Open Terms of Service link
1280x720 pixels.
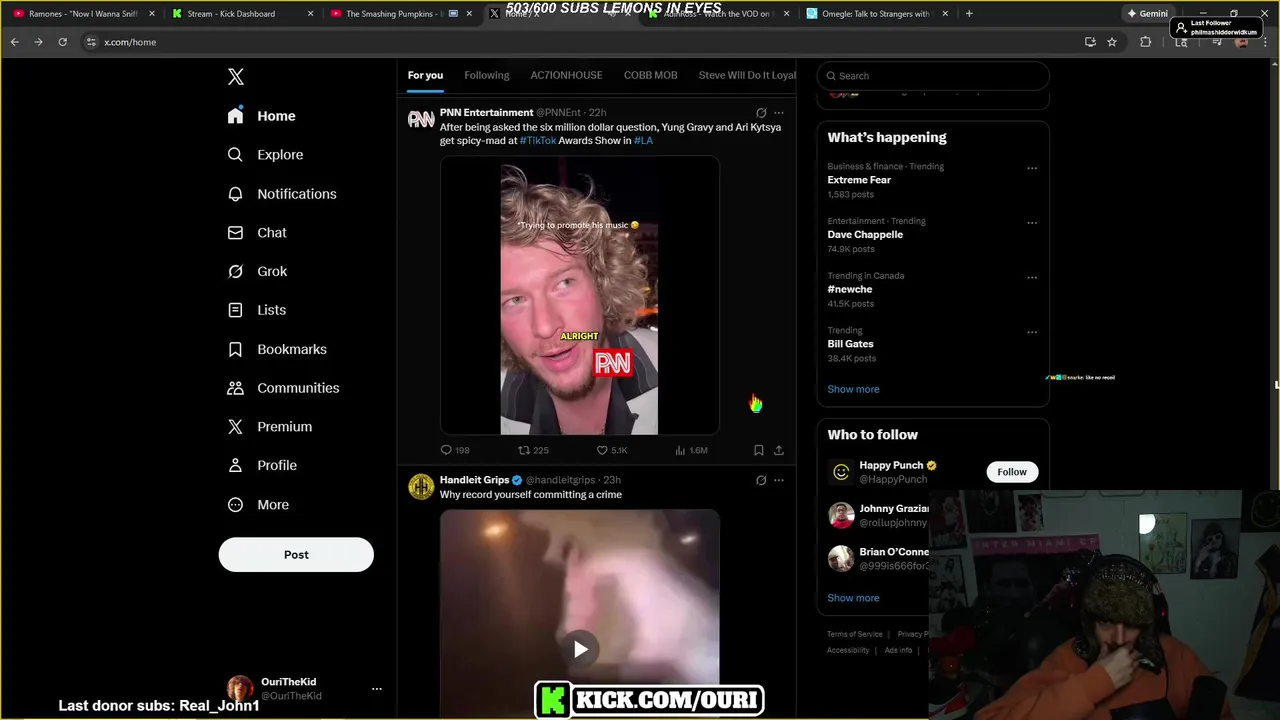point(855,634)
